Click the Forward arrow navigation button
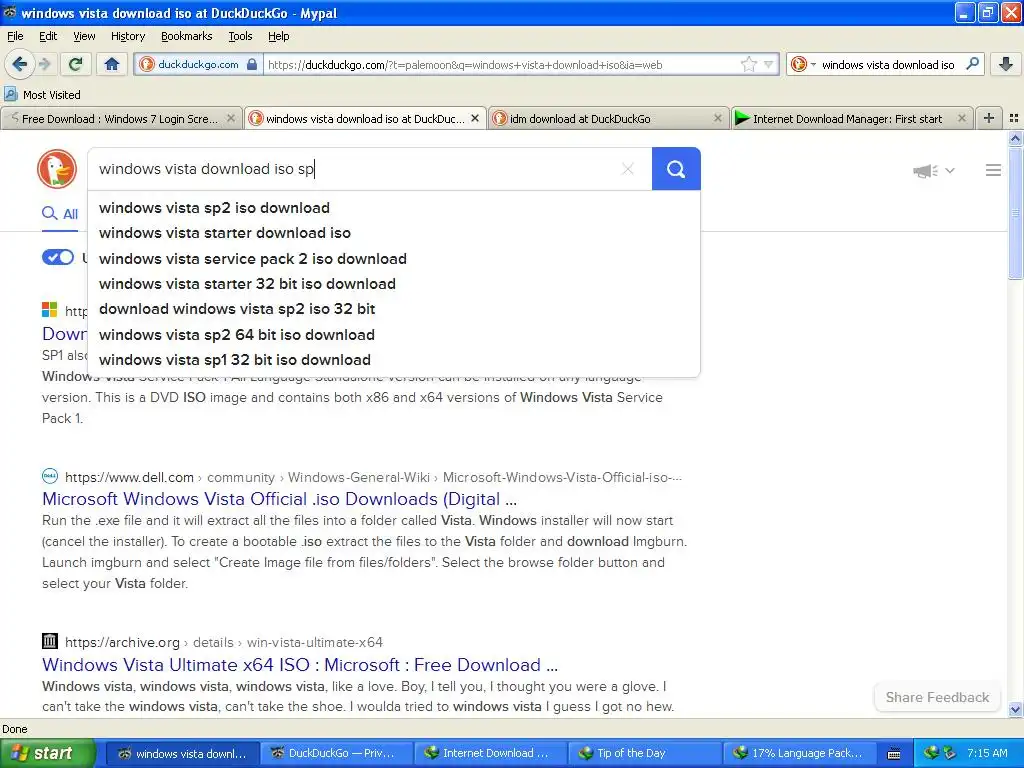 [x=44, y=64]
